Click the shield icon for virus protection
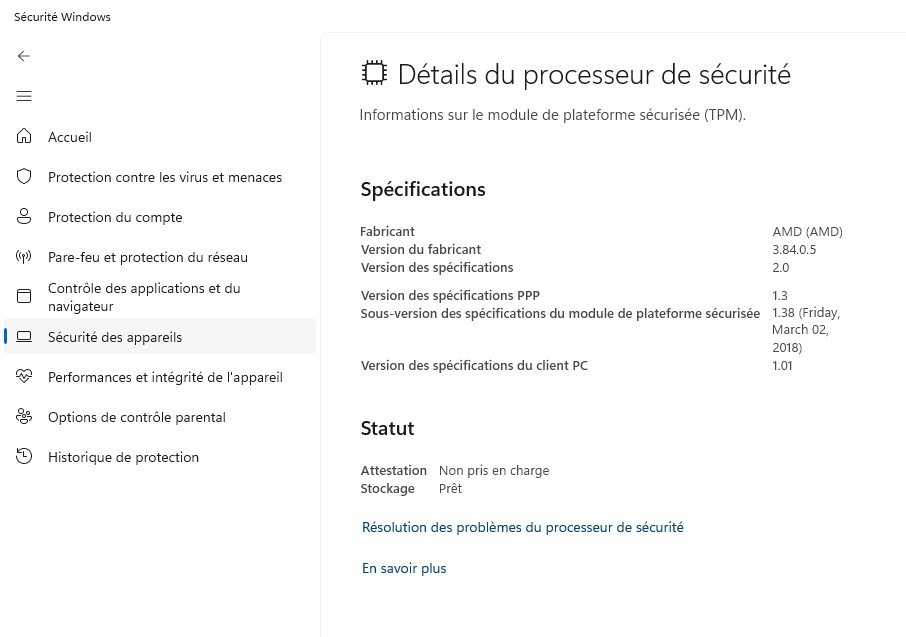Screen dimensions: 906x637 coord(24,176)
